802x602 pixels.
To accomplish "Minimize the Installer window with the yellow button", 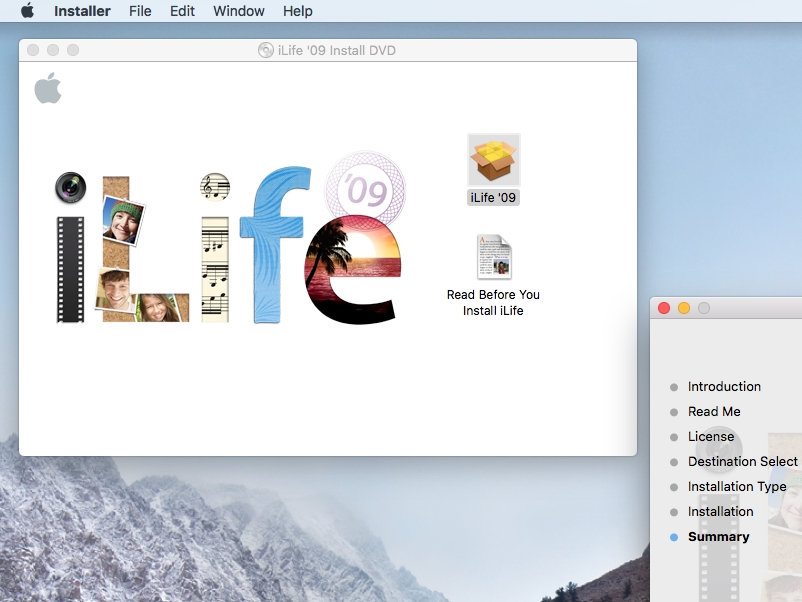I will 684,308.
